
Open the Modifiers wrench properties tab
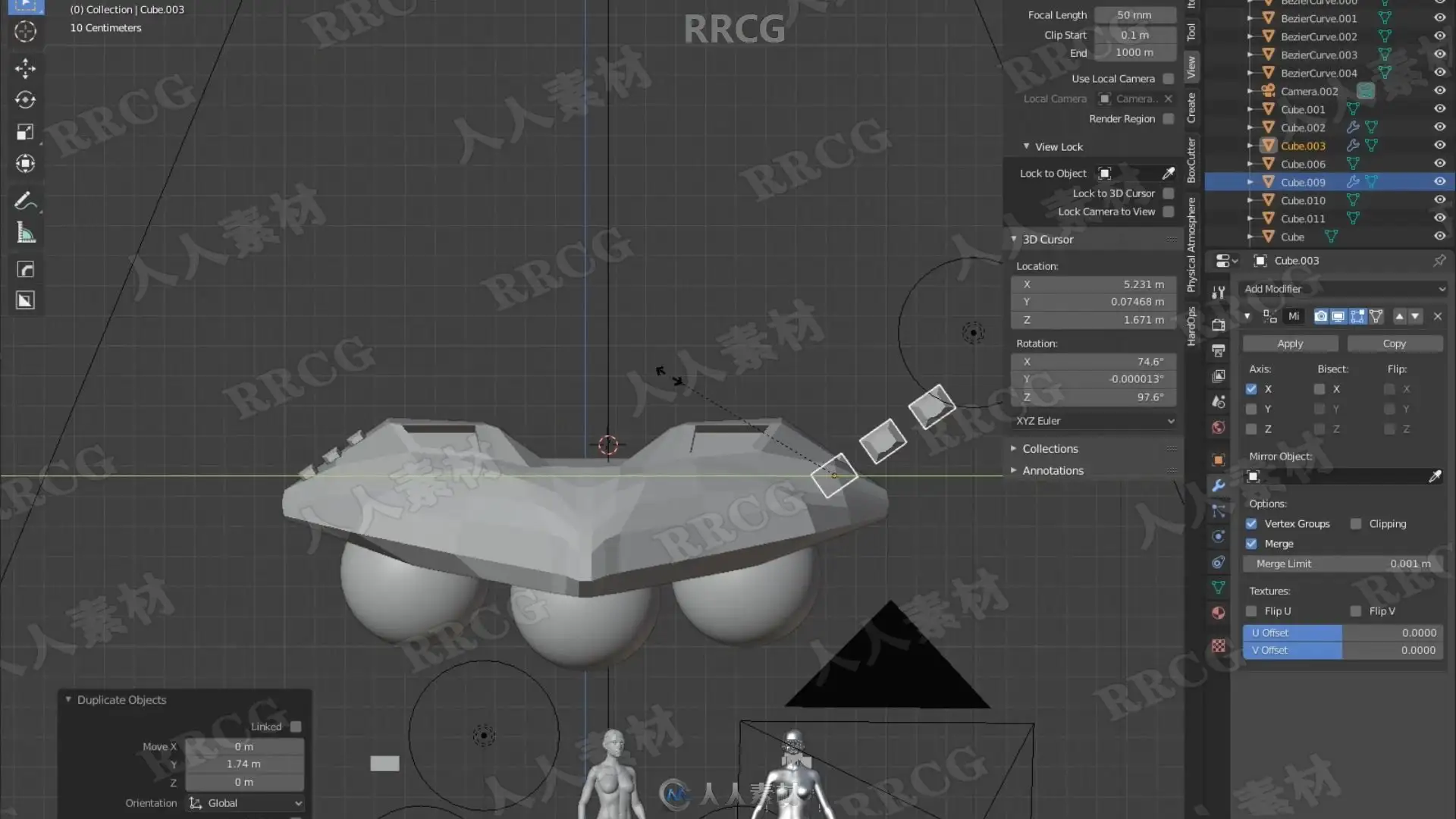click(1219, 485)
